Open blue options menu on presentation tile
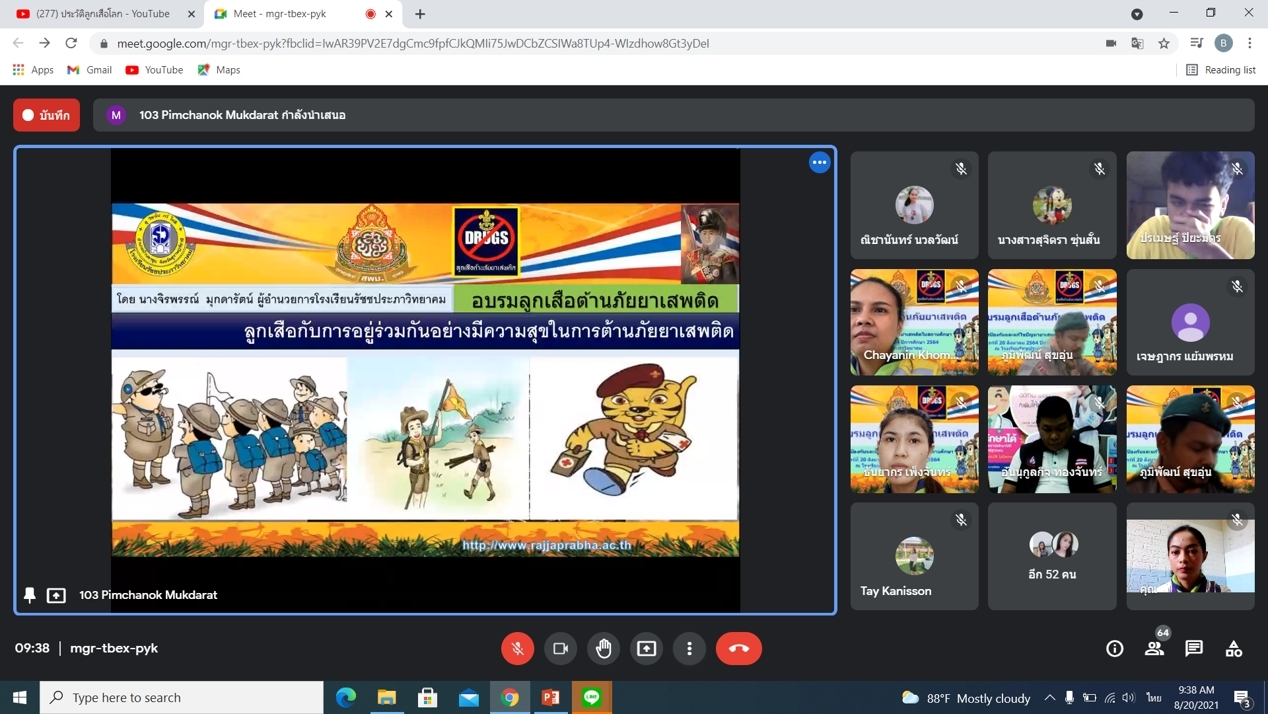This screenshot has height=714, width=1268. [x=819, y=162]
